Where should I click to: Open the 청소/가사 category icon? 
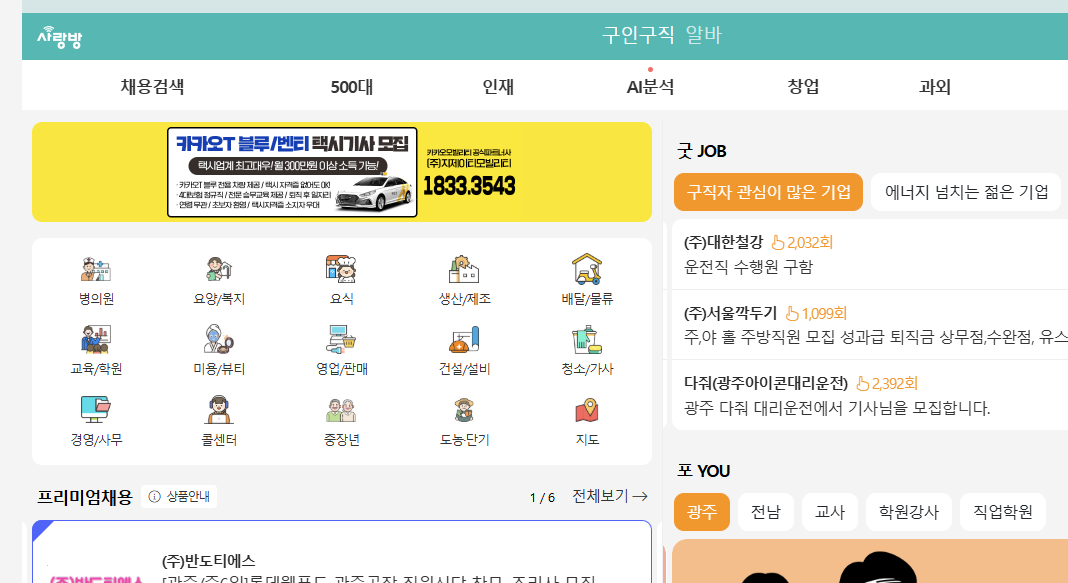pyautogui.click(x=586, y=339)
